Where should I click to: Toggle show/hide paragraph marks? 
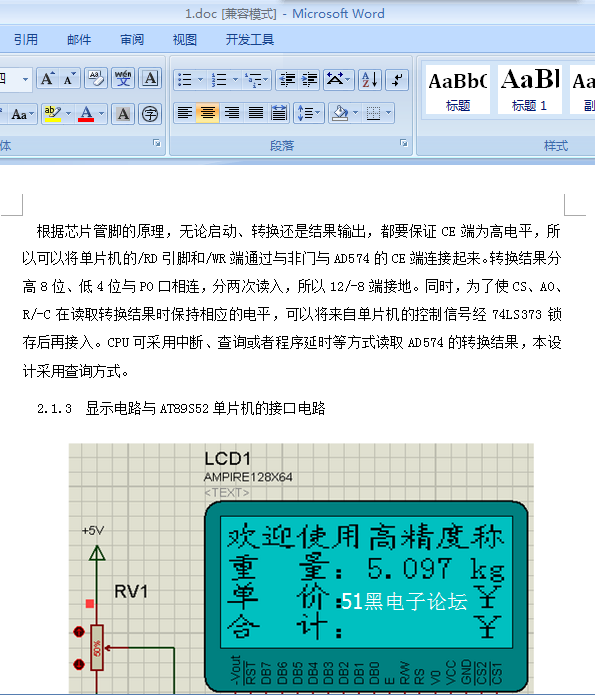(x=397, y=80)
